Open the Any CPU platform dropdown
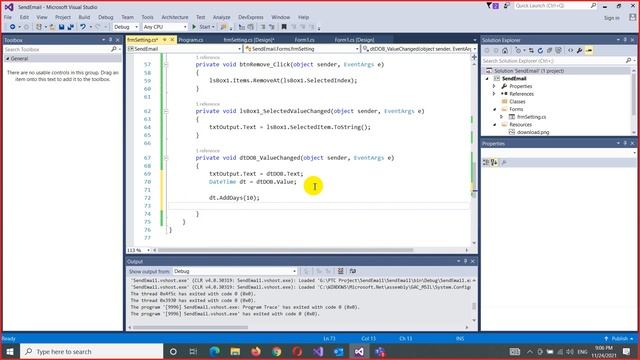The height and width of the screenshot is (360, 640). click(x=165, y=27)
